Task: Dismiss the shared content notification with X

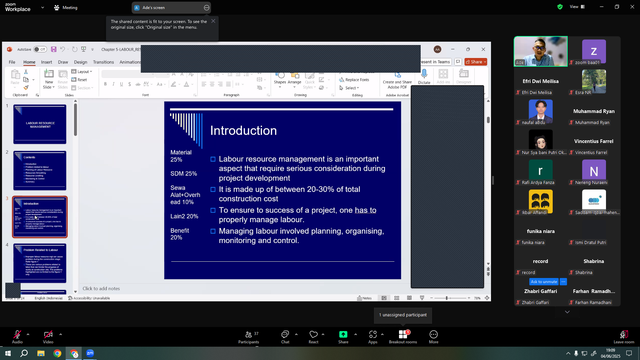Action: click(x=213, y=21)
